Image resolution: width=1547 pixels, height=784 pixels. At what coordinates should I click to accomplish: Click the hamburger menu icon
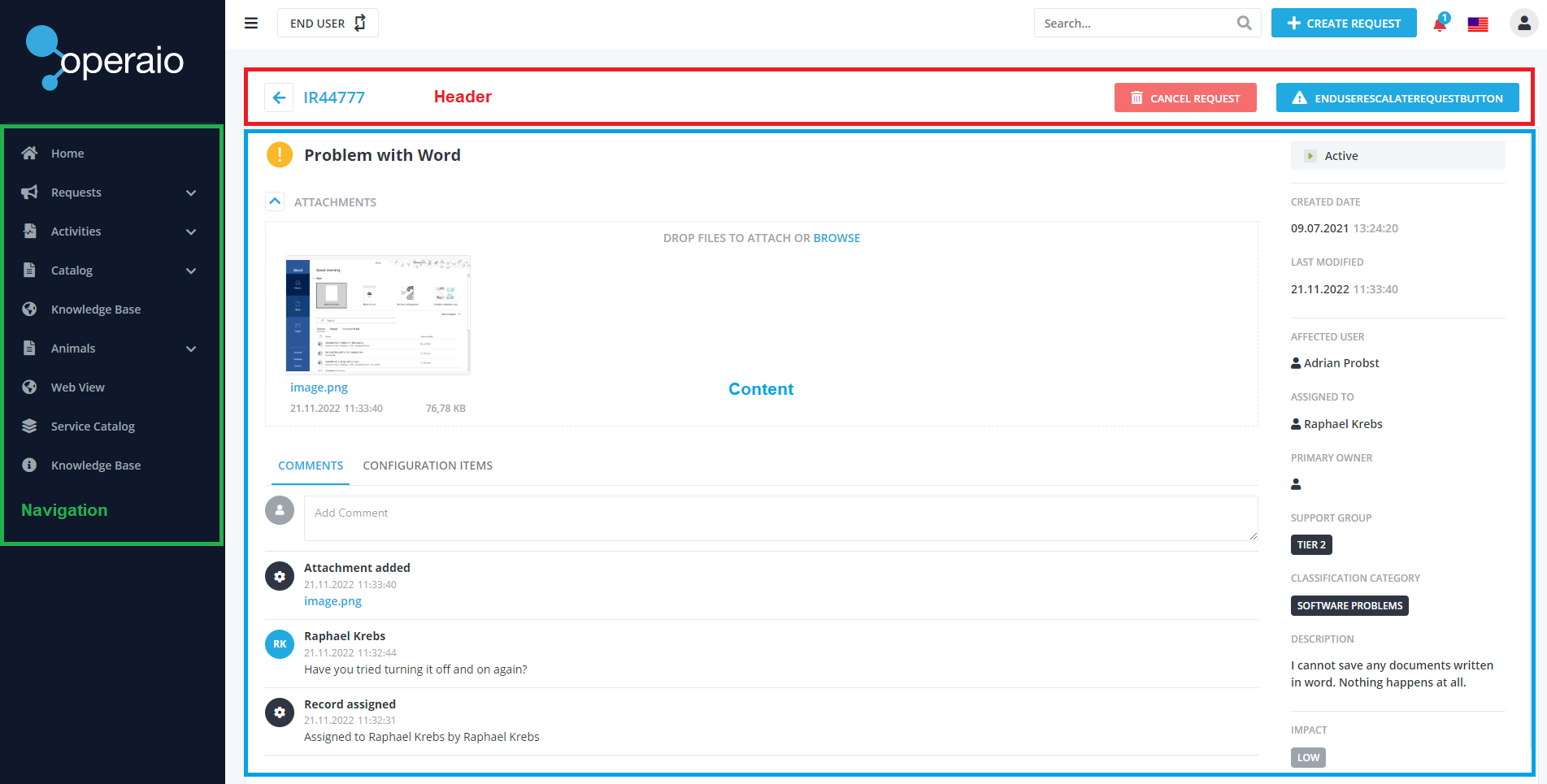pyautogui.click(x=251, y=24)
